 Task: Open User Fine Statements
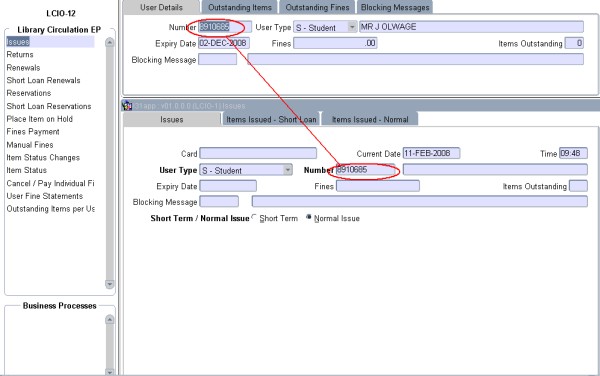point(44,196)
